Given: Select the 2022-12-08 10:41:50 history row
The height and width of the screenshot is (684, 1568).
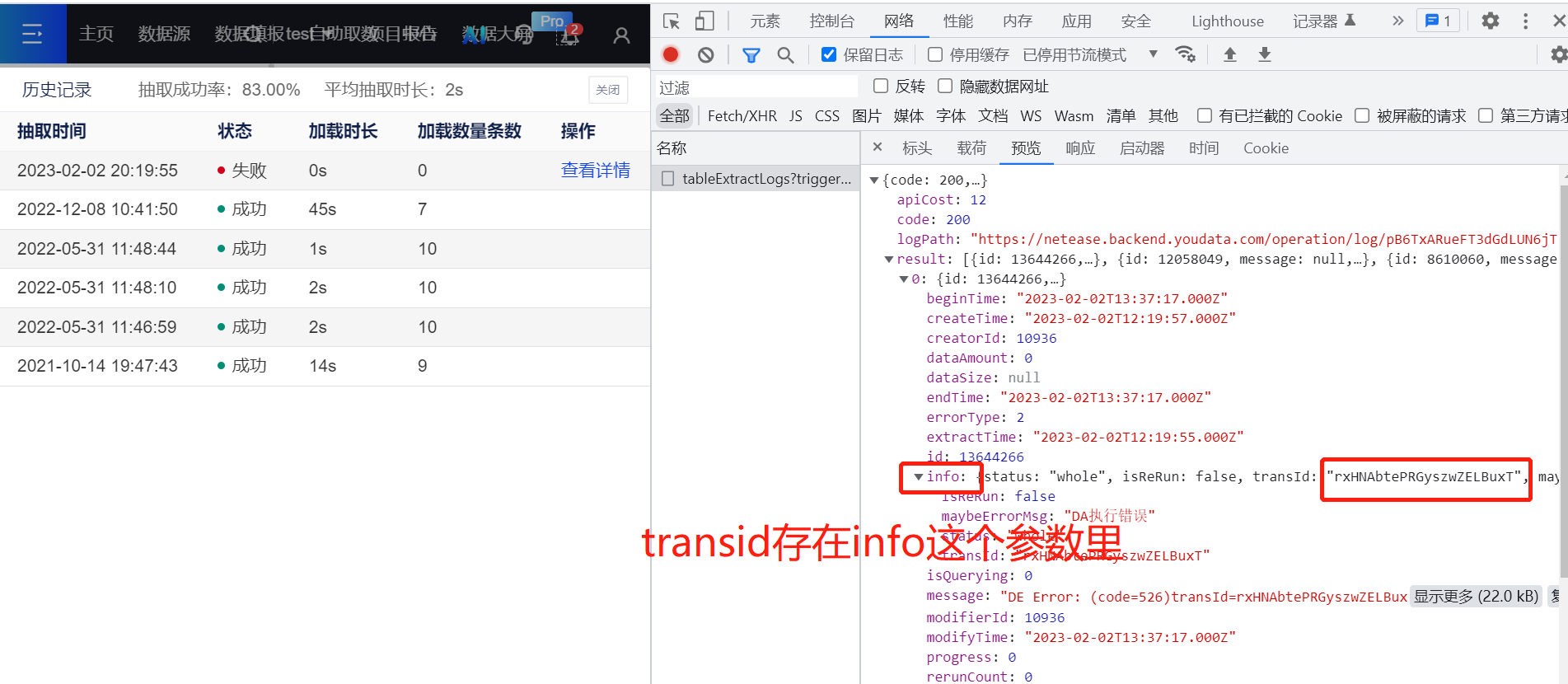Looking at the screenshot, I should pyautogui.click(x=325, y=209).
